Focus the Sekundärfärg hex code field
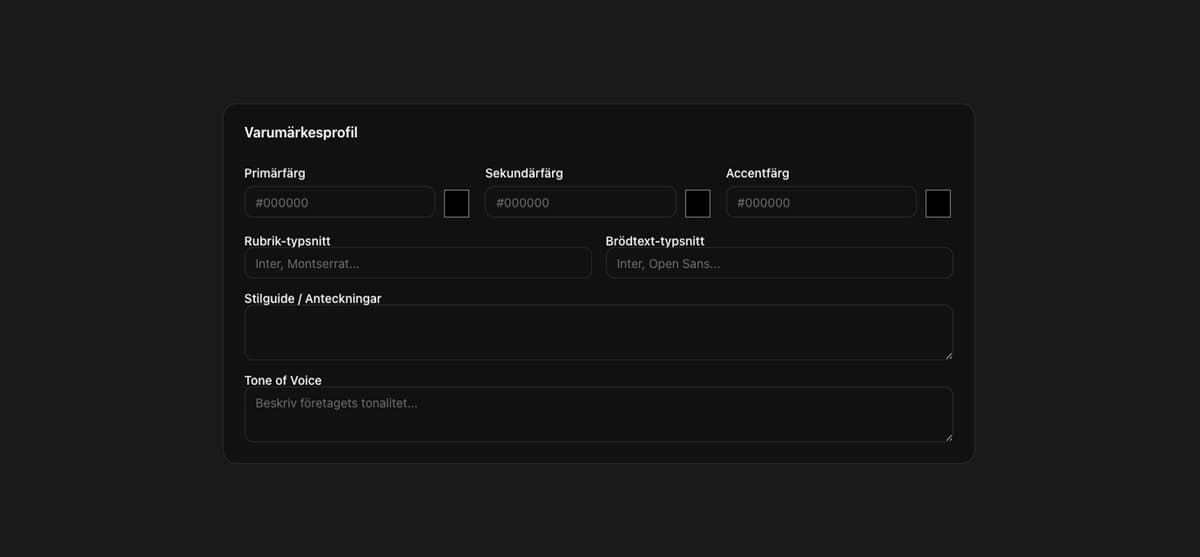 pos(580,202)
